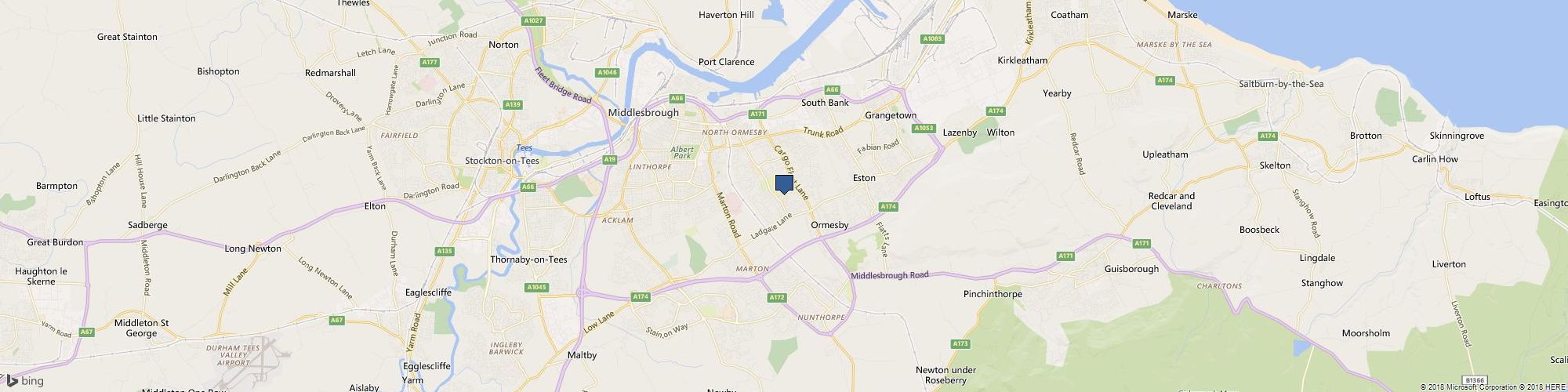Click the Durham Tees Valley Airport label
This screenshot has height=392, width=1568.
[x=233, y=356]
